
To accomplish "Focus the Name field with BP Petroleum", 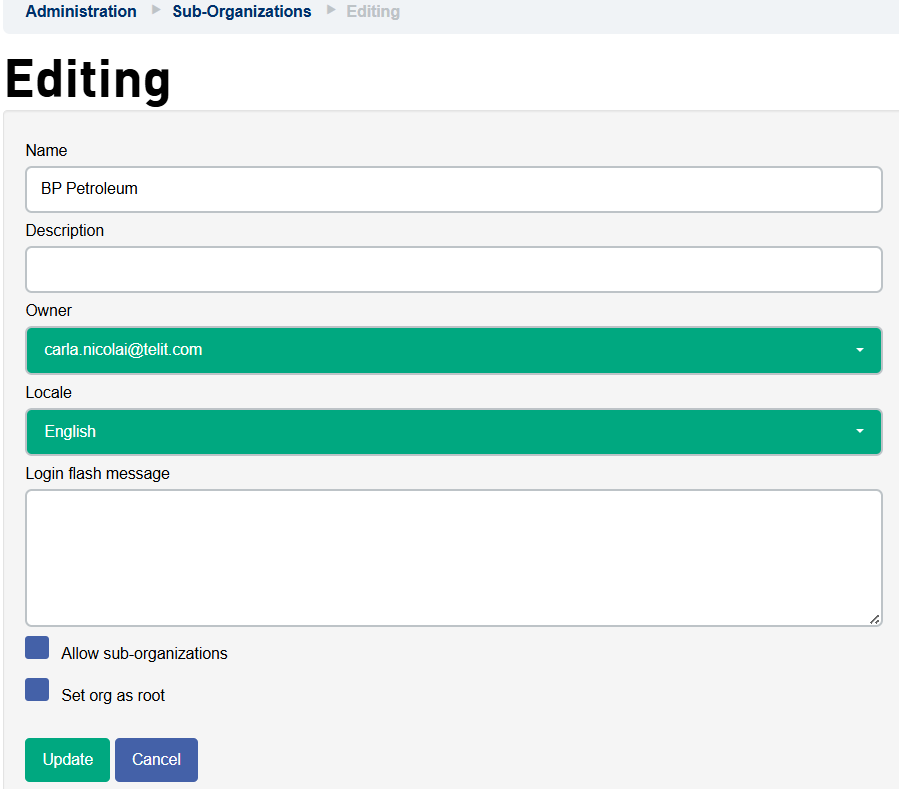I will point(454,189).
